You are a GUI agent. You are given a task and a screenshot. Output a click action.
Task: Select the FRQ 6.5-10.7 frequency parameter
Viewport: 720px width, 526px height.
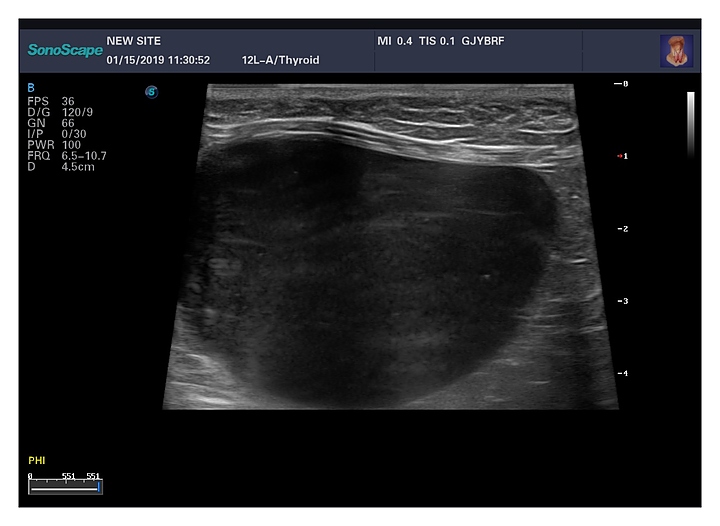67,156
